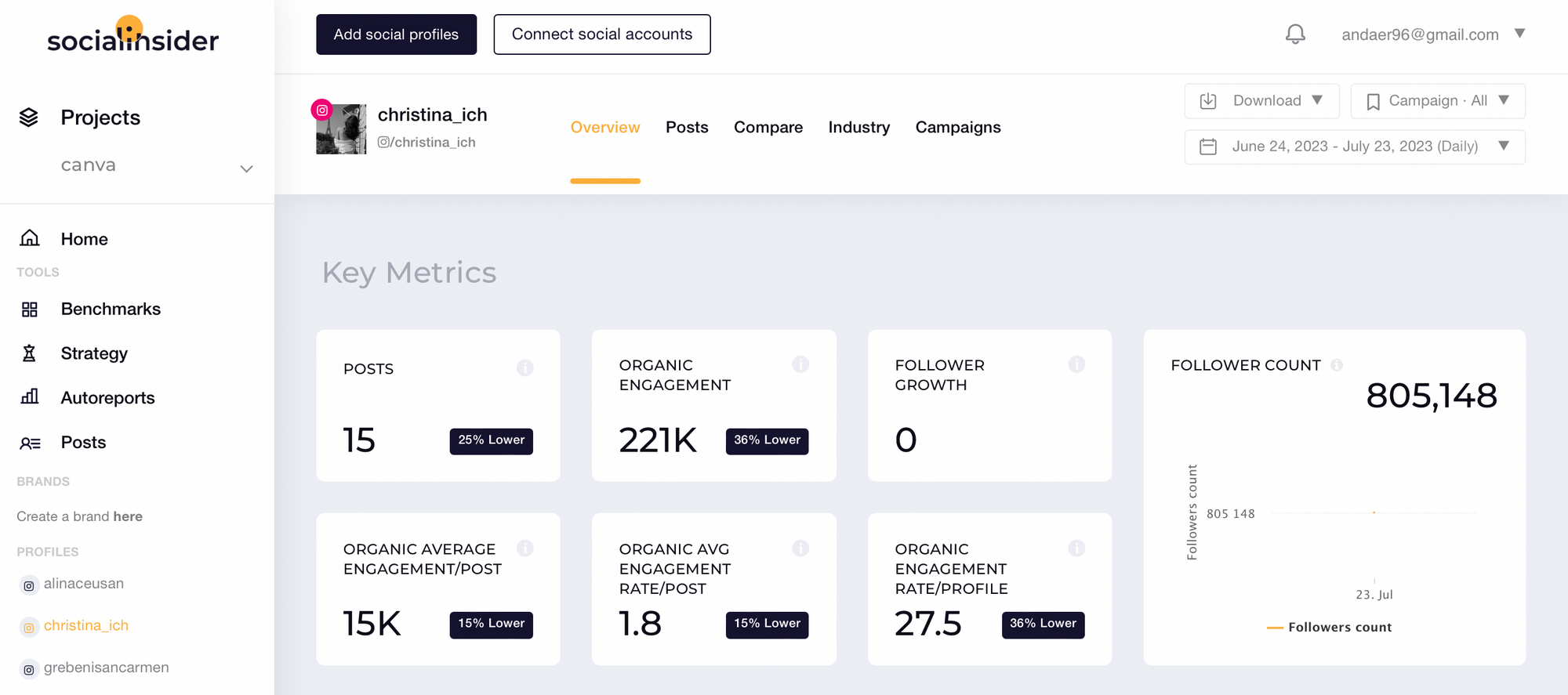Click the calendar icon in date range
The height and width of the screenshot is (695, 1568).
click(1208, 147)
